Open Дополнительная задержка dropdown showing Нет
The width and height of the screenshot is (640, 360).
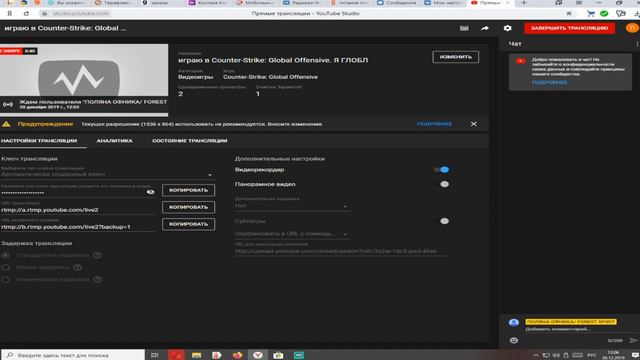(x=291, y=206)
